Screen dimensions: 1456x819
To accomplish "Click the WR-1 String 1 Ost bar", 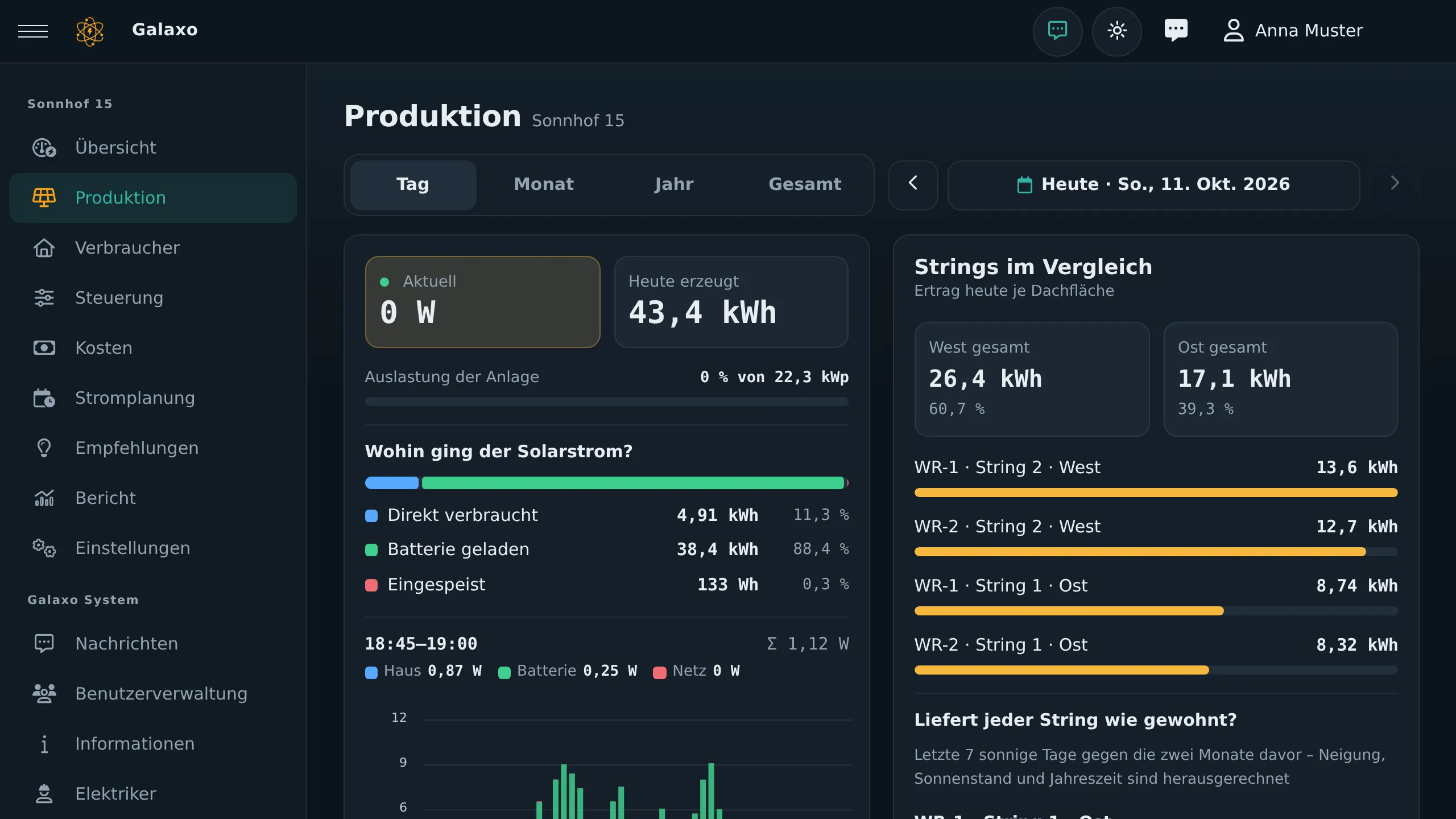I will tap(1156, 611).
